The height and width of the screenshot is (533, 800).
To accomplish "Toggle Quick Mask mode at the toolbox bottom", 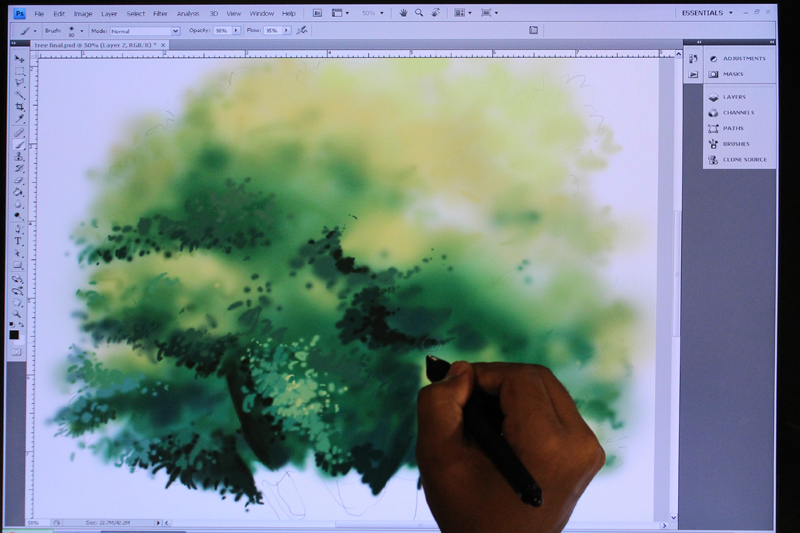I will pyautogui.click(x=16, y=352).
